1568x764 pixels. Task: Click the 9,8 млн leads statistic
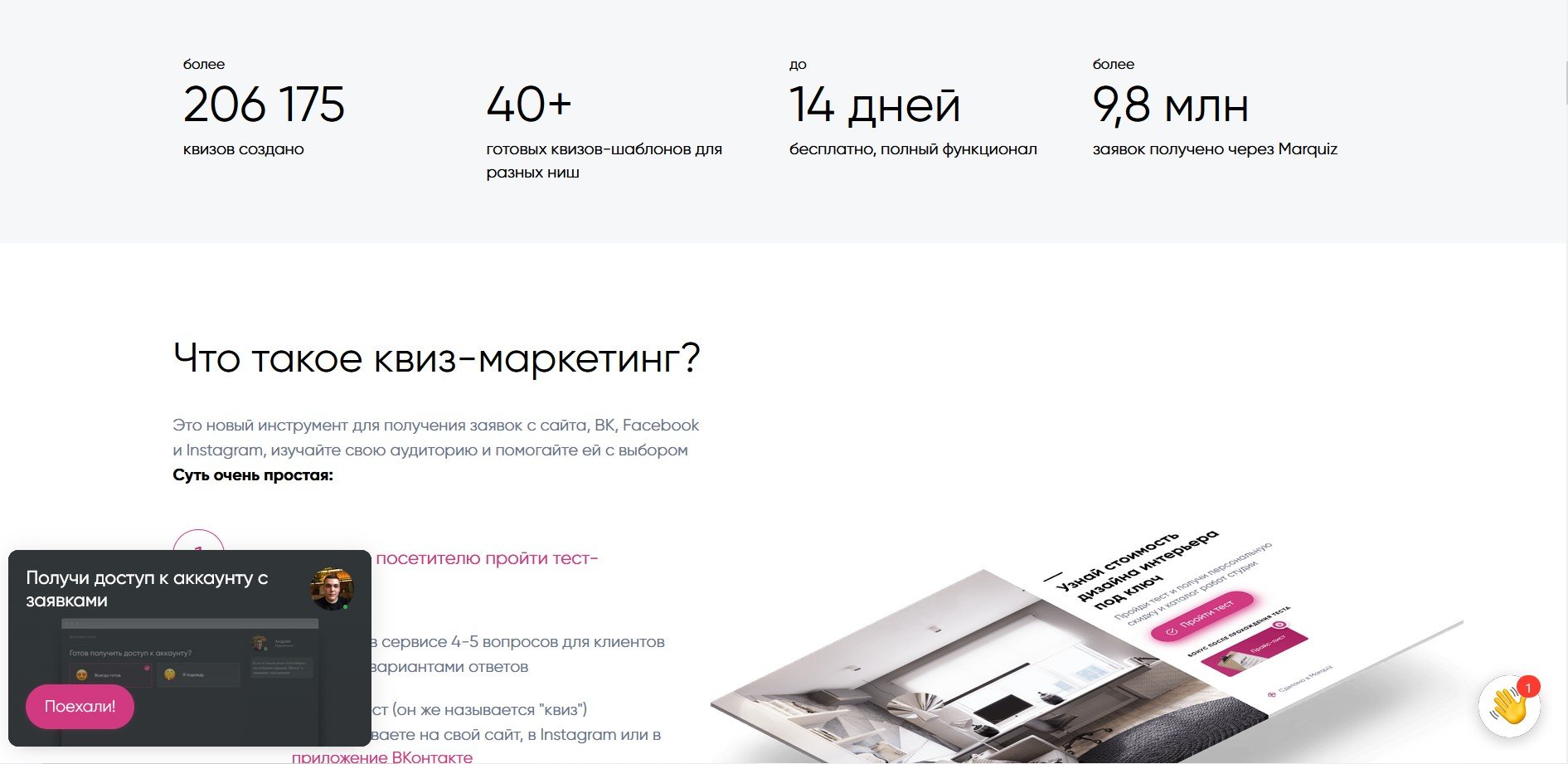coord(1170,105)
